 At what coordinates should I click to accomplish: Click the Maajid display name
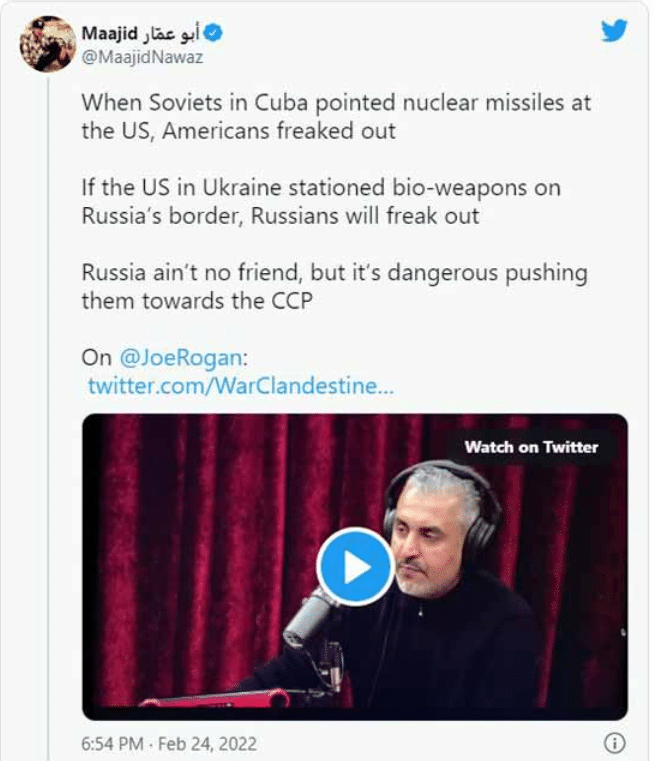109,35
